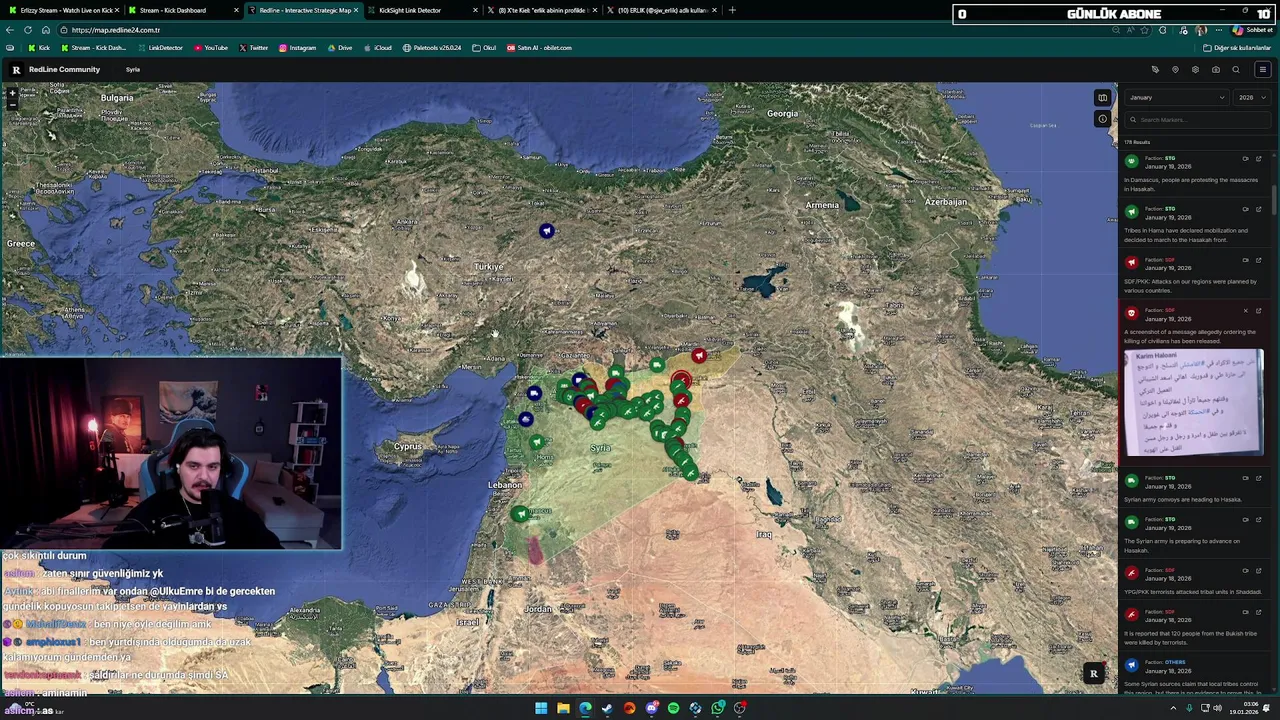Viewport: 1280px width, 720px height.
Task: Open video icon on Tribes in Hama entry
Action: point(1245,209)
